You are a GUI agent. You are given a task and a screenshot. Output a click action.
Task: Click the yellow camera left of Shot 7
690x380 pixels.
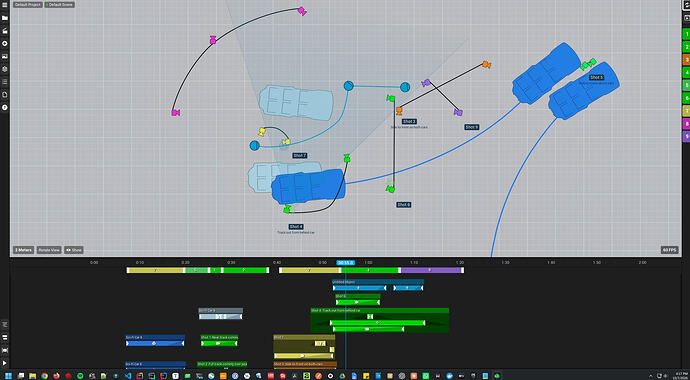262,132
